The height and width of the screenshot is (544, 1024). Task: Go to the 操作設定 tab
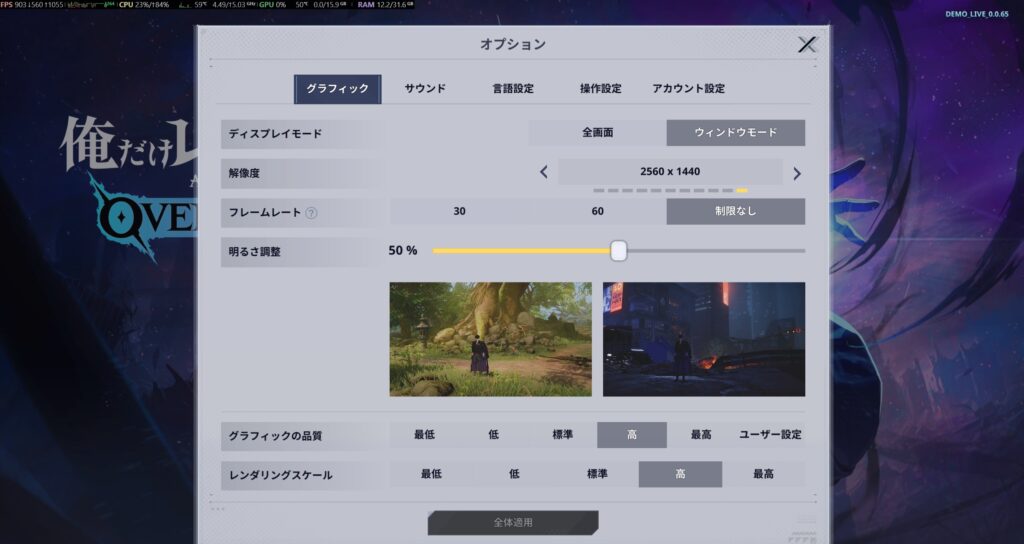coord(601,89)
